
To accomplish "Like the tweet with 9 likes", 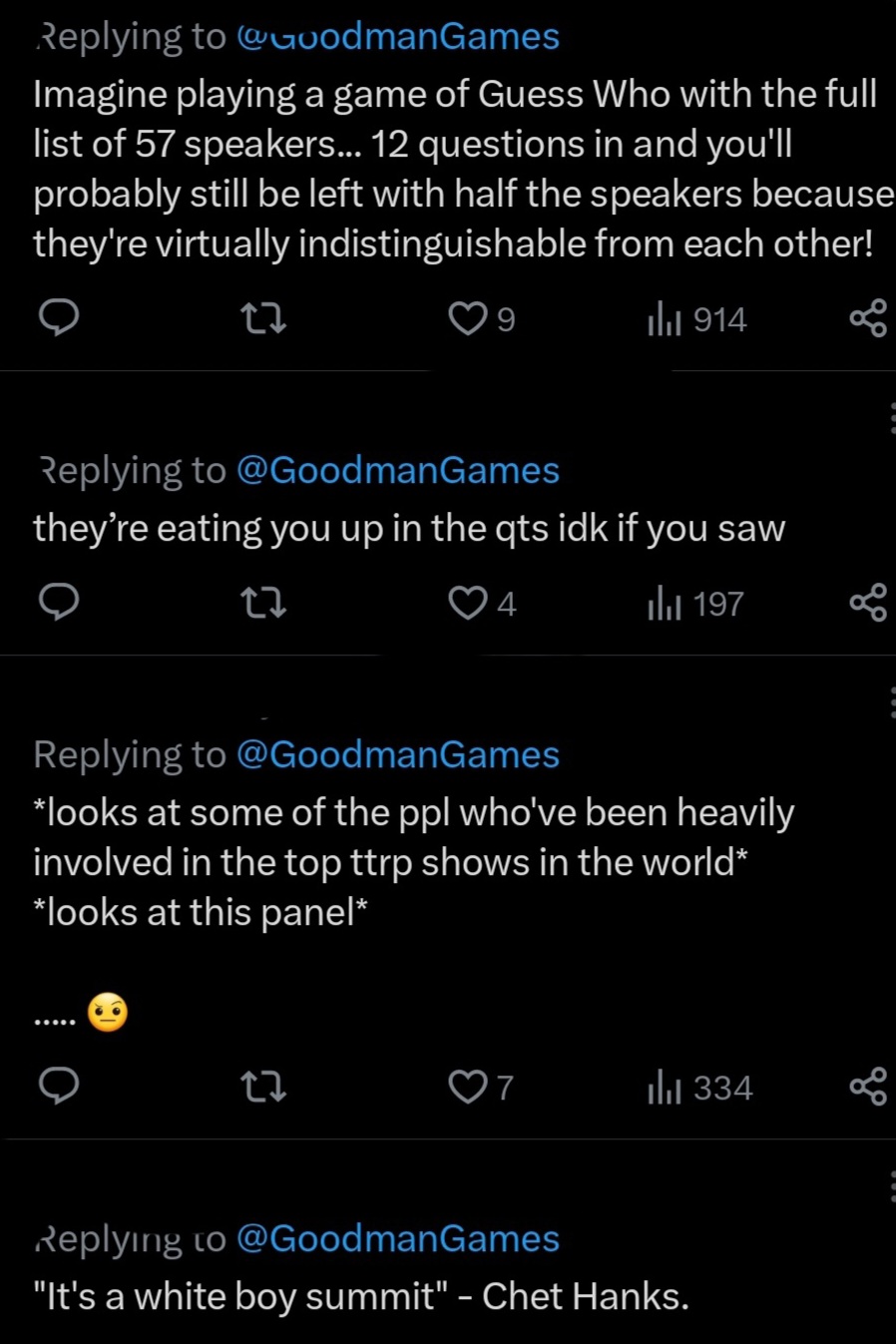I will pos(467,319).
